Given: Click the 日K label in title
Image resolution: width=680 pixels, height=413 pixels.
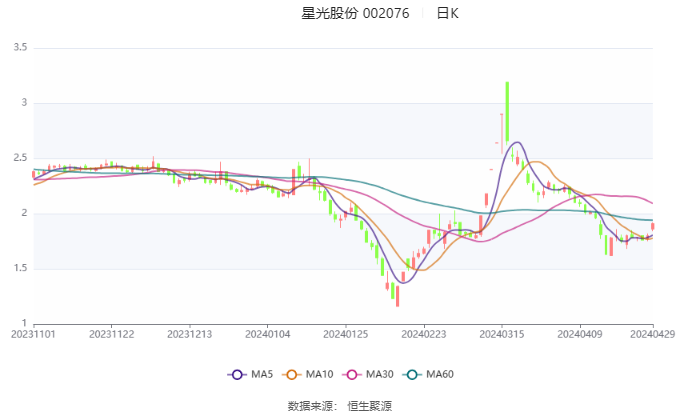Looking at the screenshot, I should pos(448,13).
